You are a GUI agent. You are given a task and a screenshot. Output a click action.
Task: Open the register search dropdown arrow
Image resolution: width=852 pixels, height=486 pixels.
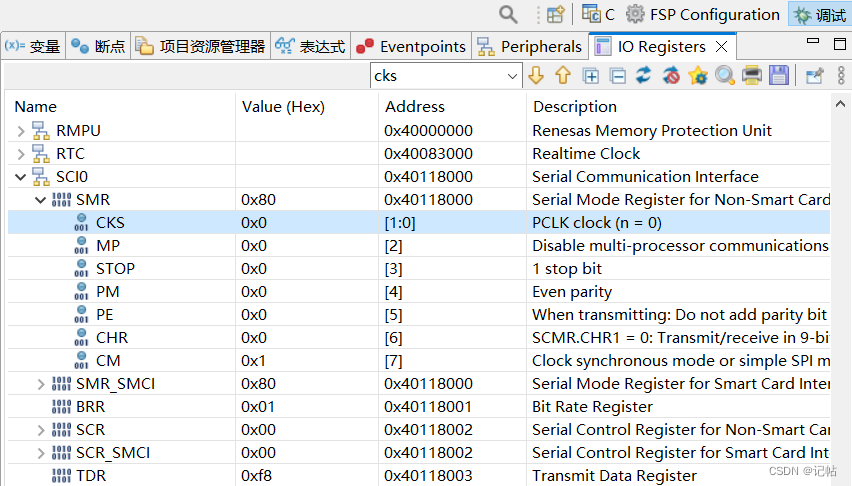(513, 76)
